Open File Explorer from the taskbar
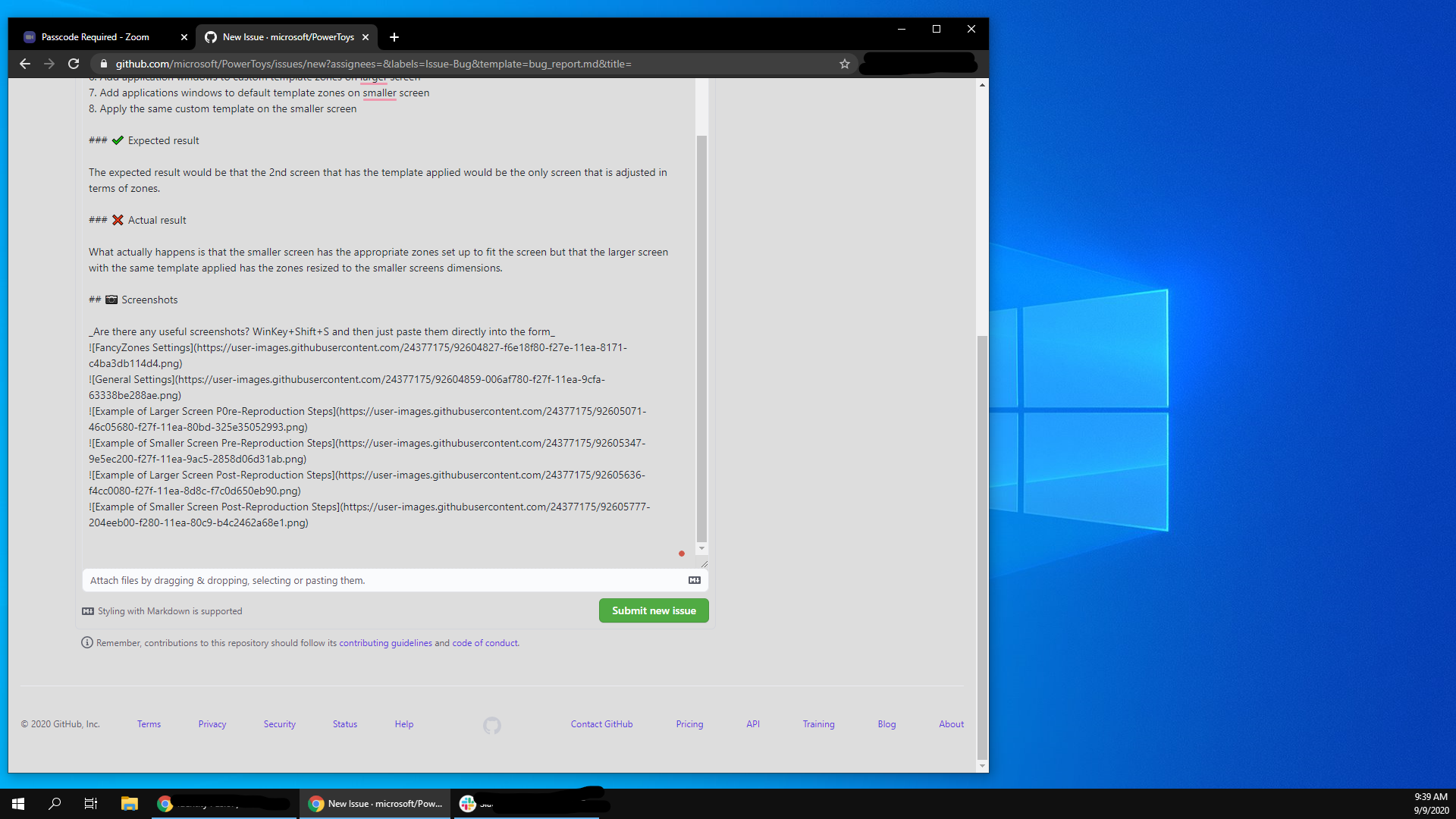The image size is (1456, 819). pos(129,804)
